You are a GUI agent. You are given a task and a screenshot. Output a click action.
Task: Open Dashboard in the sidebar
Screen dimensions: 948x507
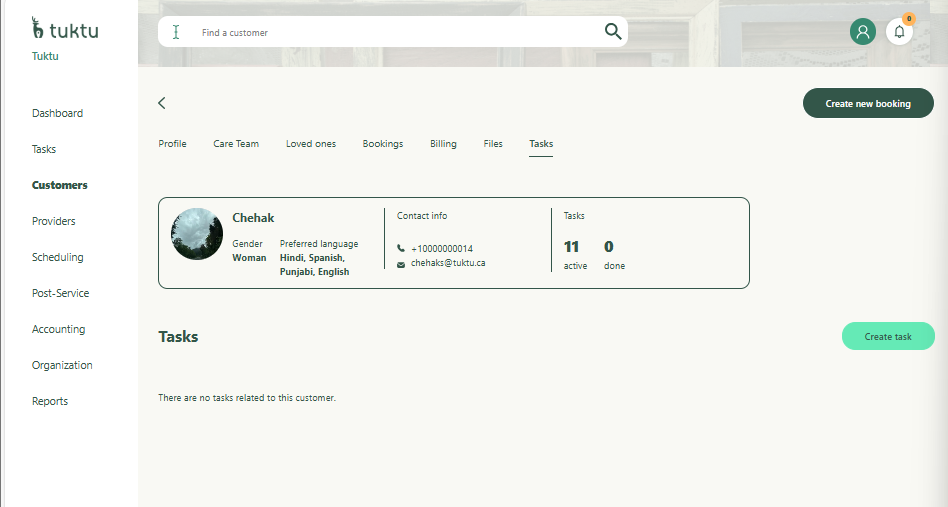pyautogui.click(x=57, y=113)
